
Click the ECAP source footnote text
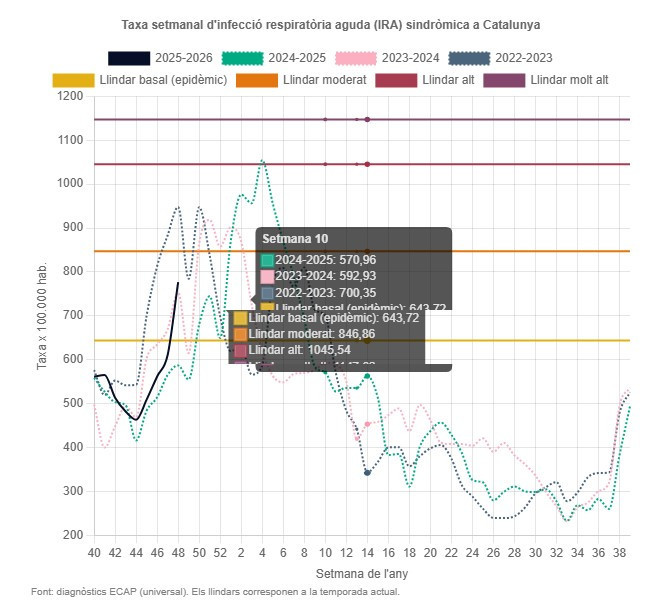[x=215, y=592]
